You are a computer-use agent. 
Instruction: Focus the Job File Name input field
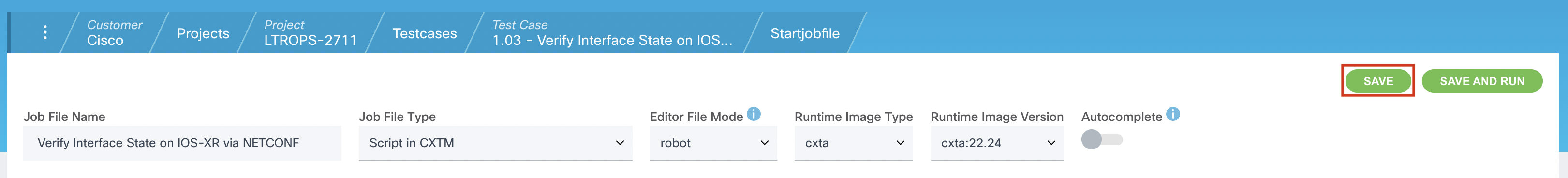click(182, 143)
